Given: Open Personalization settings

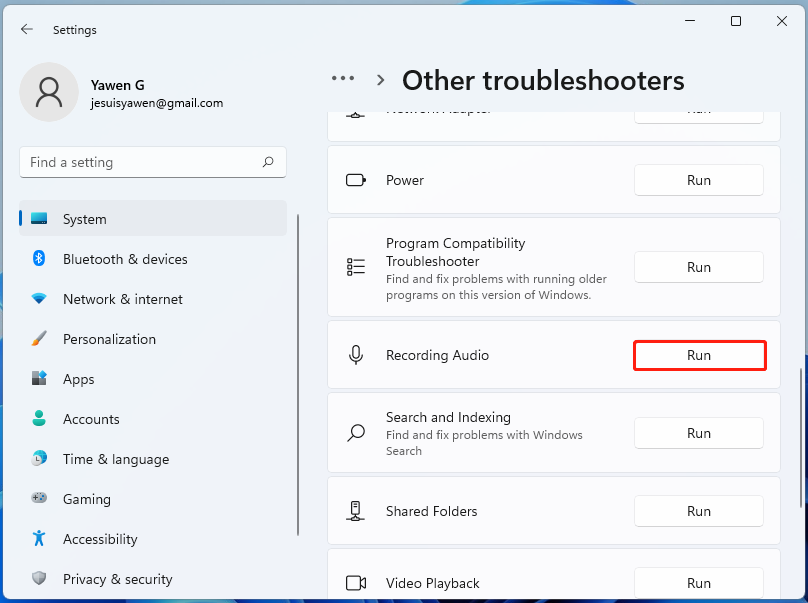Looking at the screenshot, I should [x=153, y=339].
